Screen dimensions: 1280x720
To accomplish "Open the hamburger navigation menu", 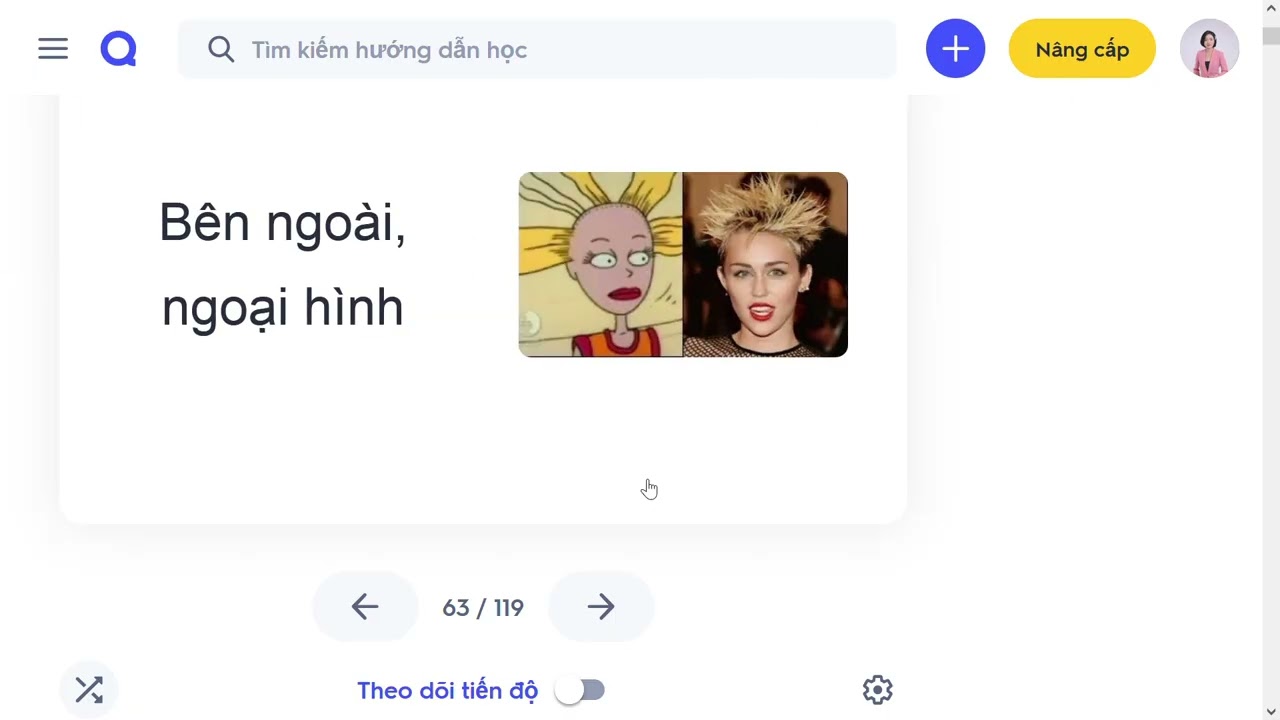I will [x=53, y=49].
